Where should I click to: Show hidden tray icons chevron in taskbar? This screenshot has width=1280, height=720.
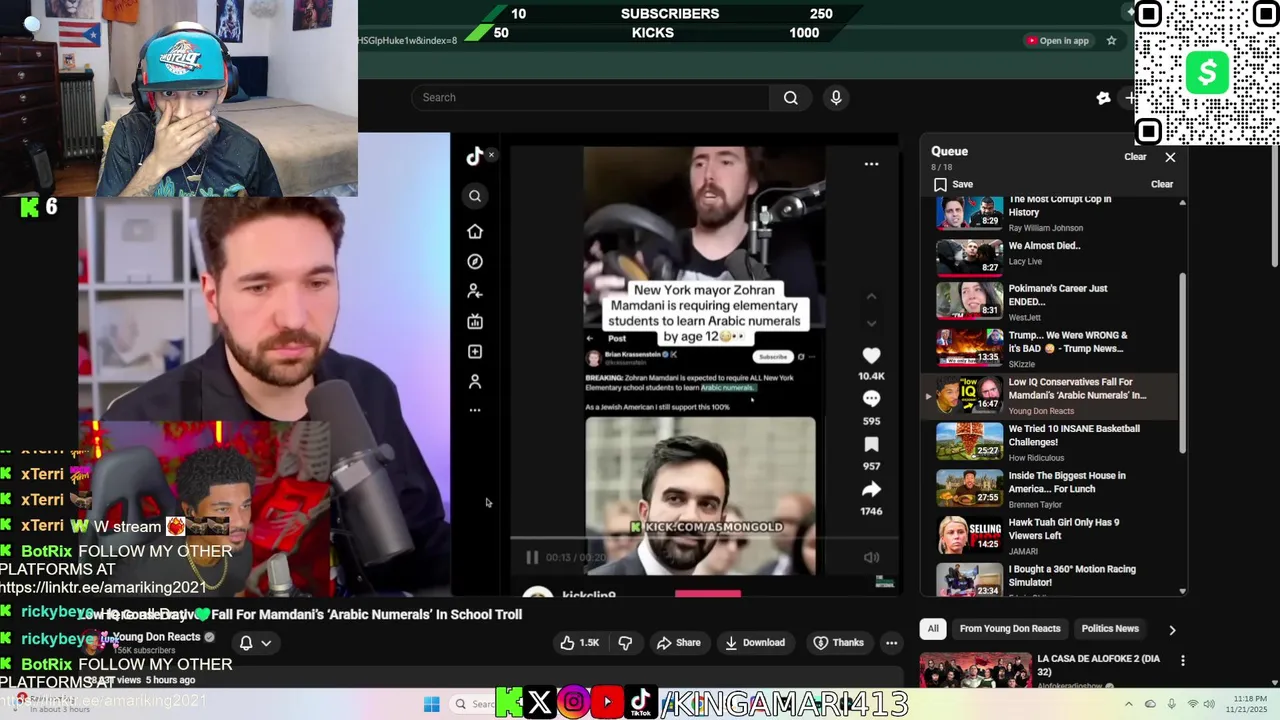[1128, 704]
